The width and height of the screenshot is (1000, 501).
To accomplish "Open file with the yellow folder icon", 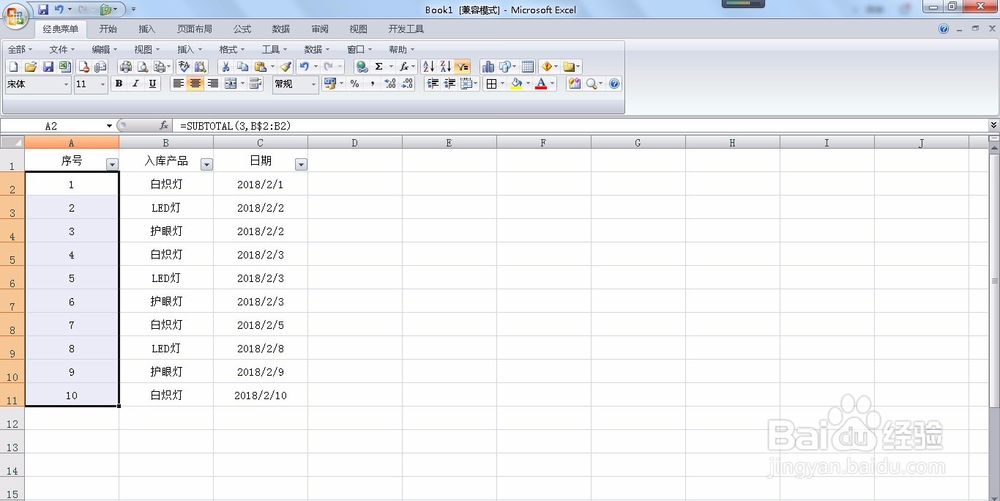I will point(31,66).
